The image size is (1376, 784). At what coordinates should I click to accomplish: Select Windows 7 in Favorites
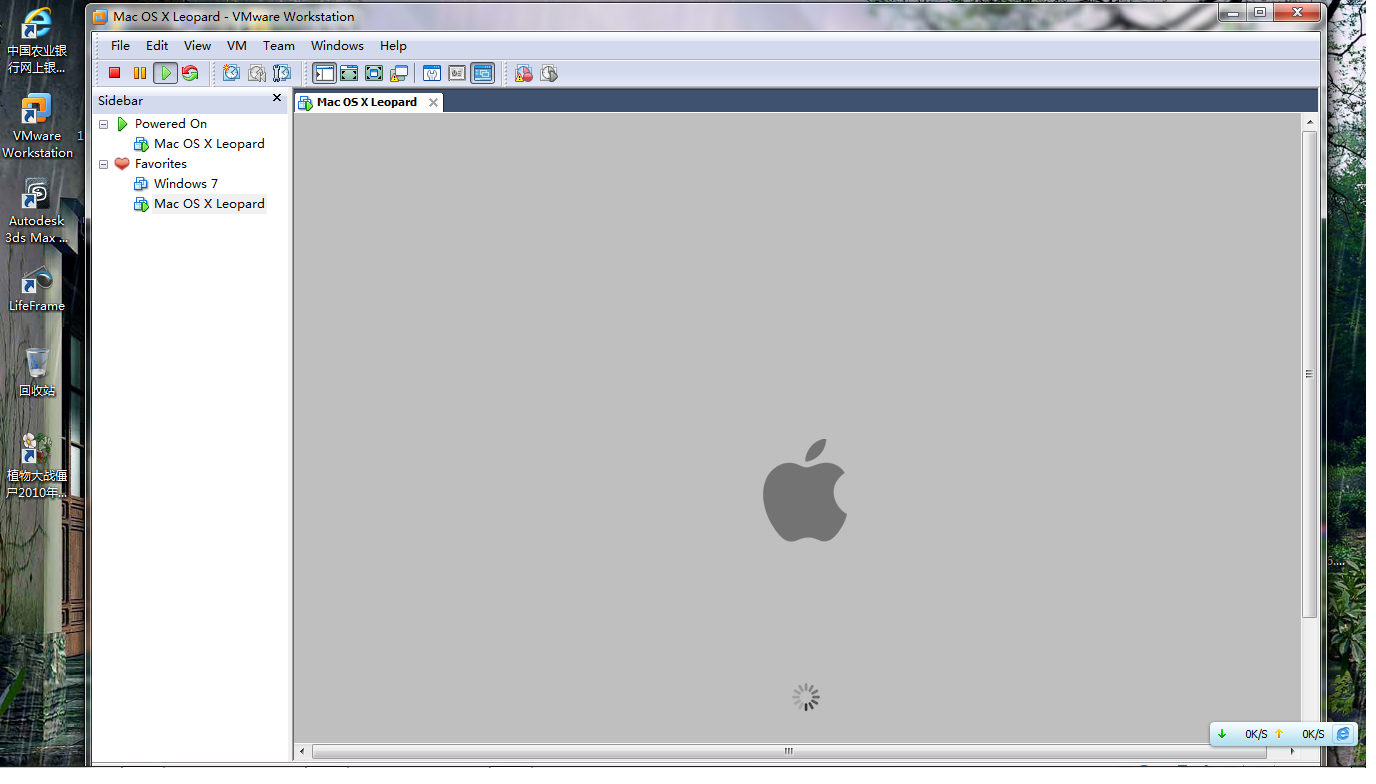click(186, 184)
